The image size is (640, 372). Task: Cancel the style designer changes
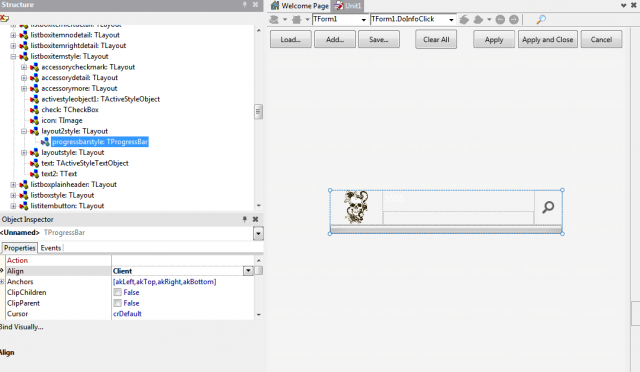coord(601,40)
